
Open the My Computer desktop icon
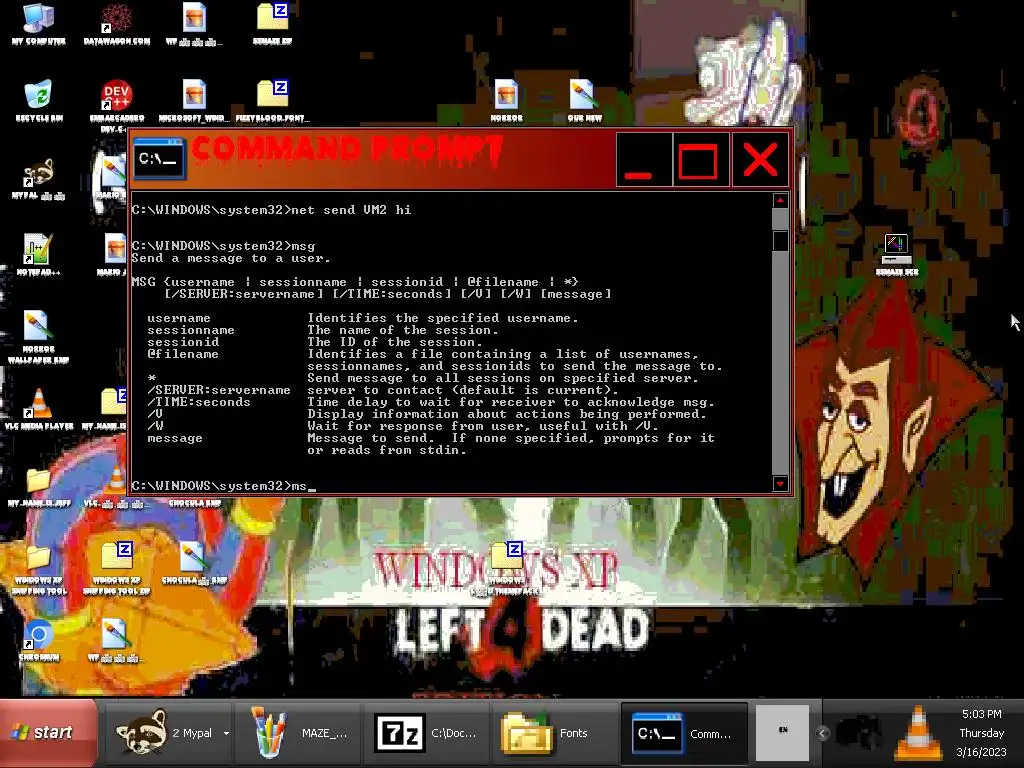39,24
